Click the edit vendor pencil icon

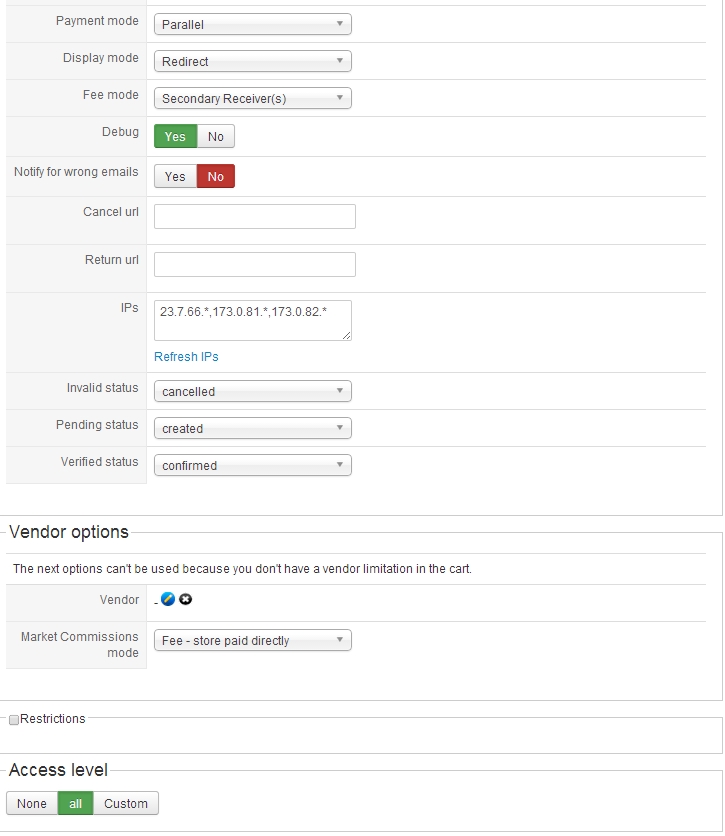pos(168,599)
